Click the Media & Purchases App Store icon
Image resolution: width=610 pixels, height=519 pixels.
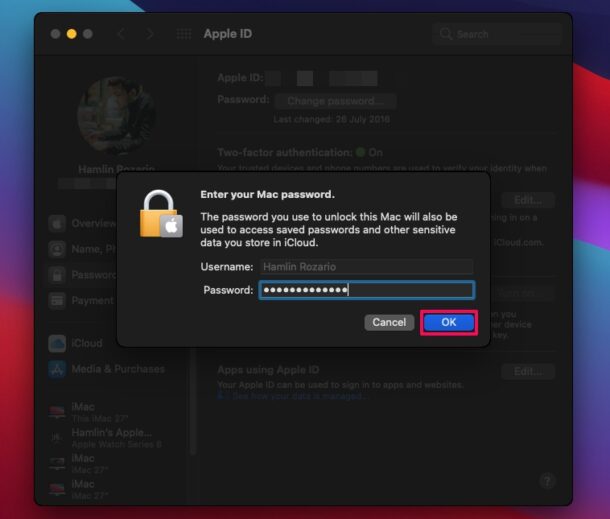pyautogui.click(x=57, y=369)
